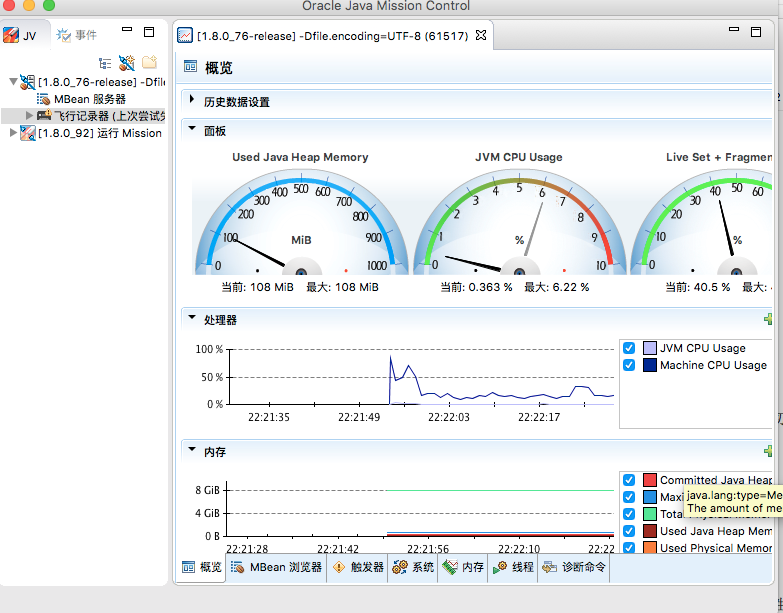The width and height of the screenshot is (783, 613).
Task: Click the green add icon in 内存 section
Action: [768, 451]
